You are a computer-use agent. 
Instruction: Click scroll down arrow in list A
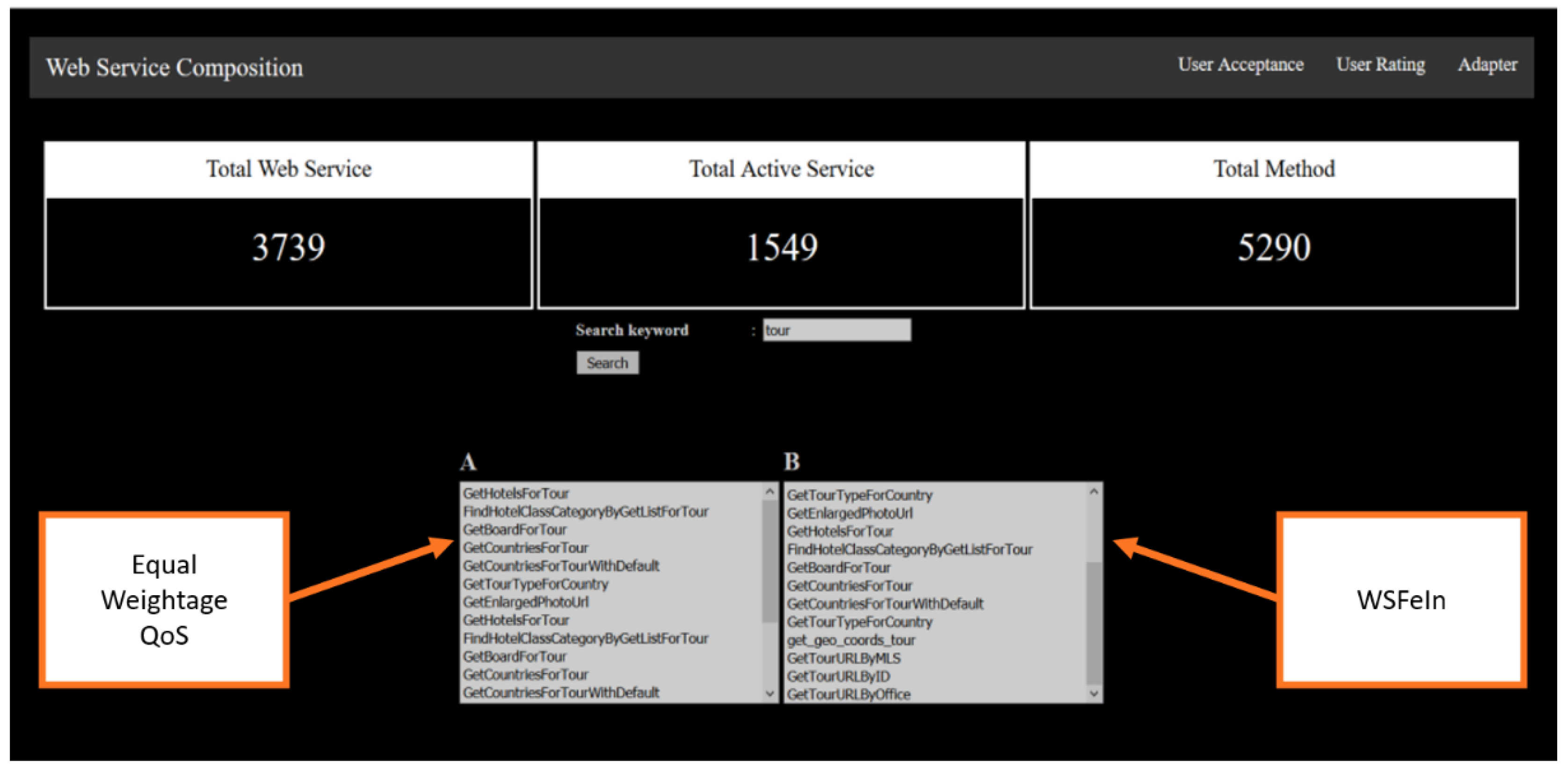(x=770, y=693)
